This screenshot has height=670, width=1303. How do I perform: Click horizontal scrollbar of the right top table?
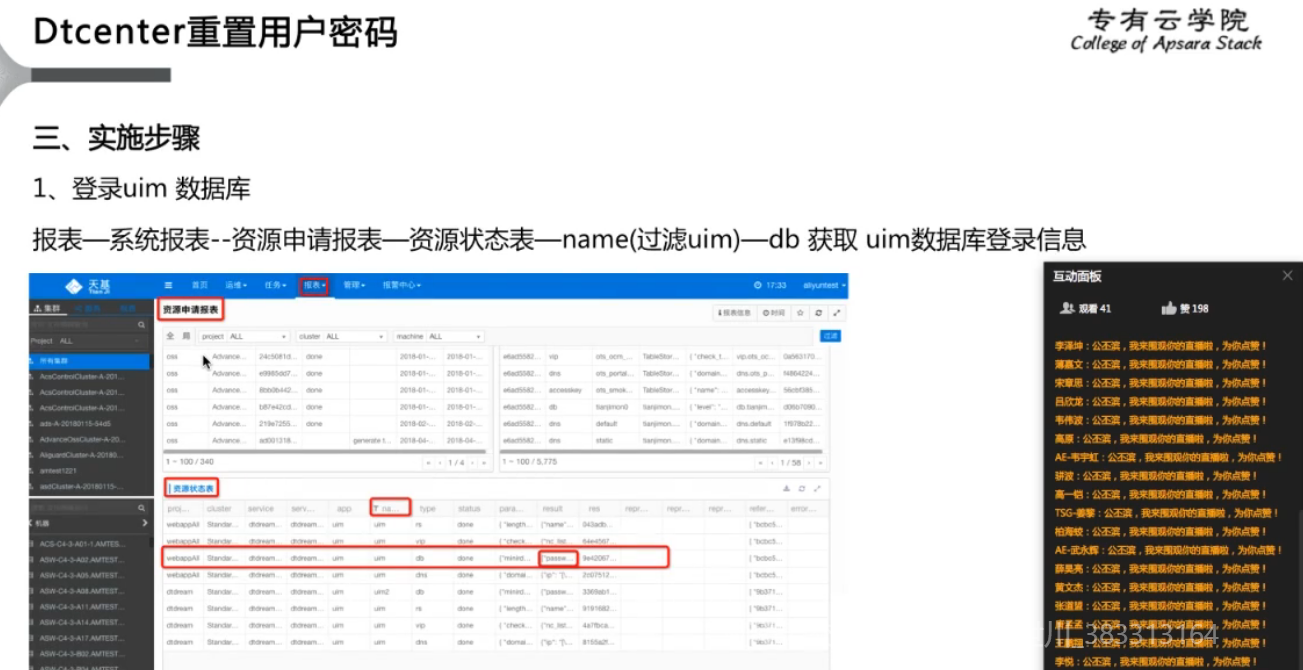coord(661,449)
